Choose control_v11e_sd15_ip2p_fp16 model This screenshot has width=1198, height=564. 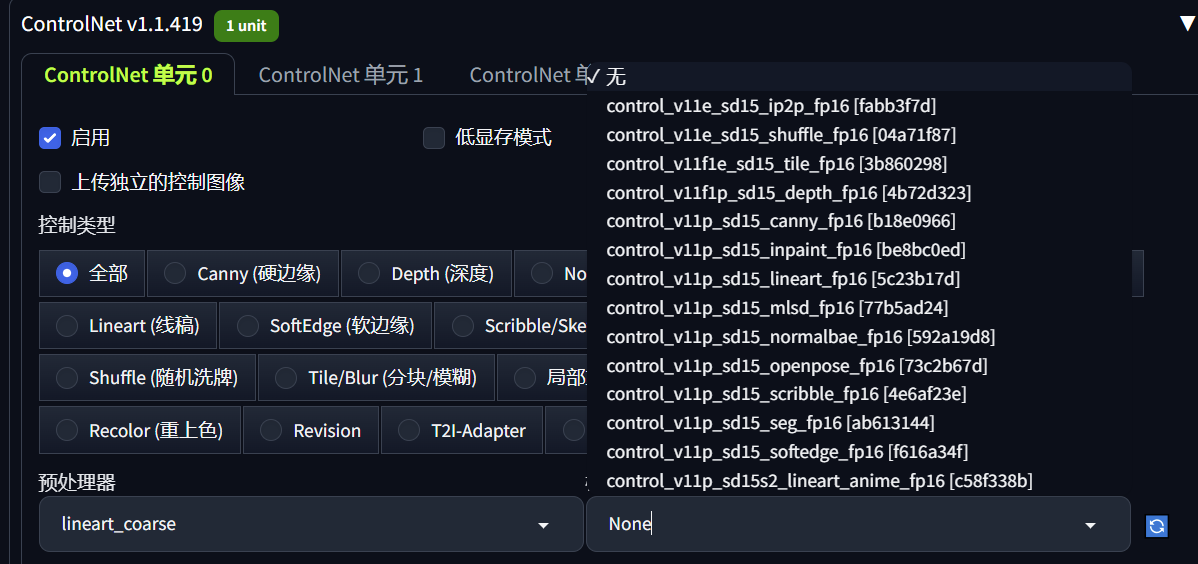[859, 105]
